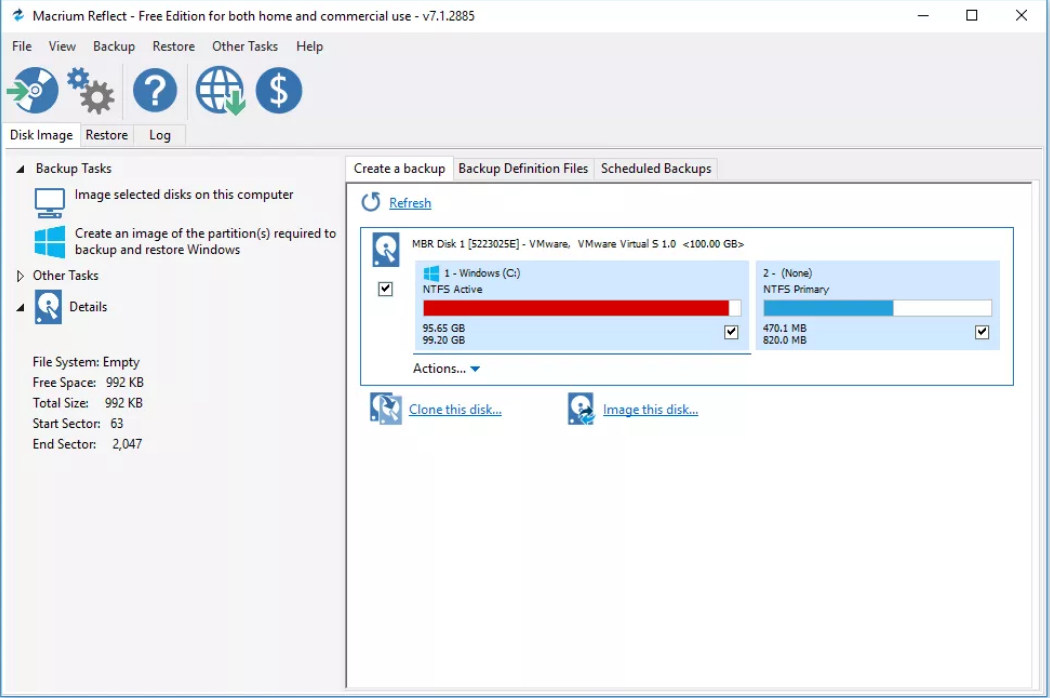Viewport: 1050px width, 698px height.
Task: Open the Other Tasks menu in menu bar
Action: tap(245, 46)
